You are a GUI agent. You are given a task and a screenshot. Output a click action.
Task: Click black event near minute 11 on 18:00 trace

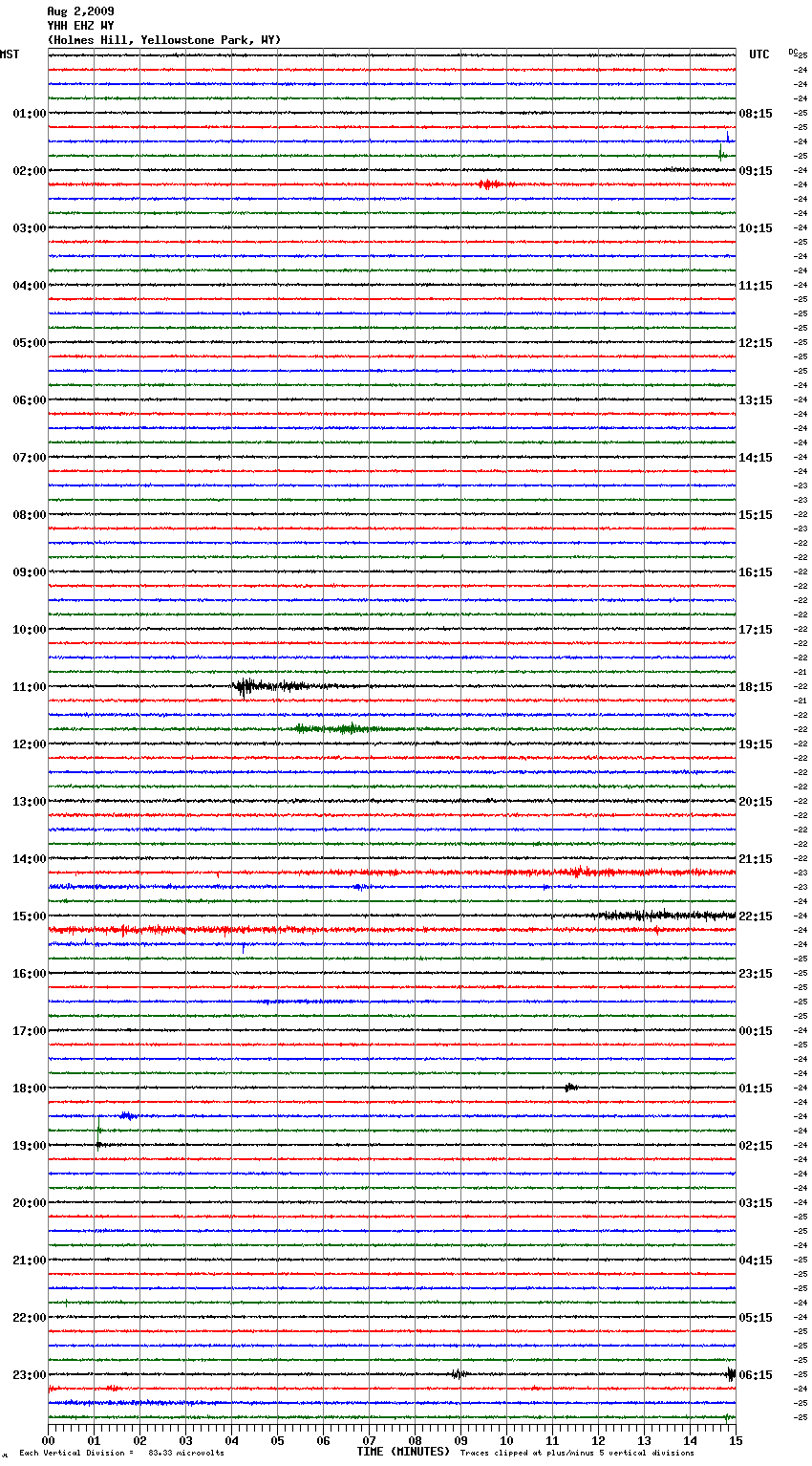569,1087
